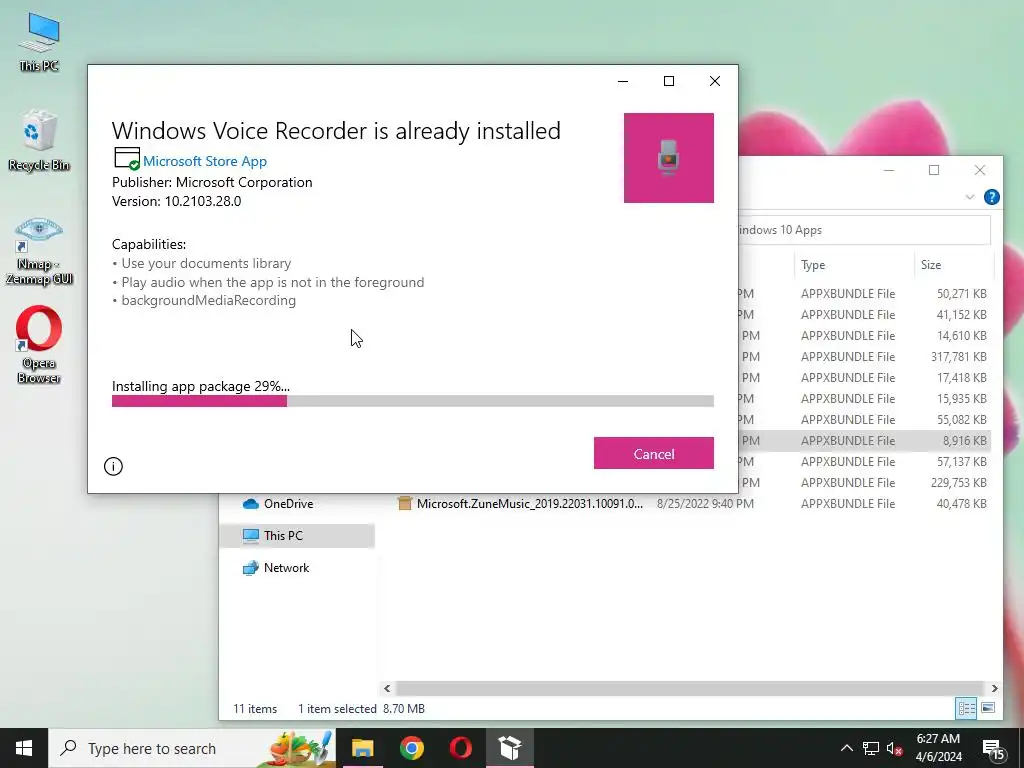Viewport: 1024px width, 768px height.
Task: Show hidden system tray icons
Action: point(846,748)
